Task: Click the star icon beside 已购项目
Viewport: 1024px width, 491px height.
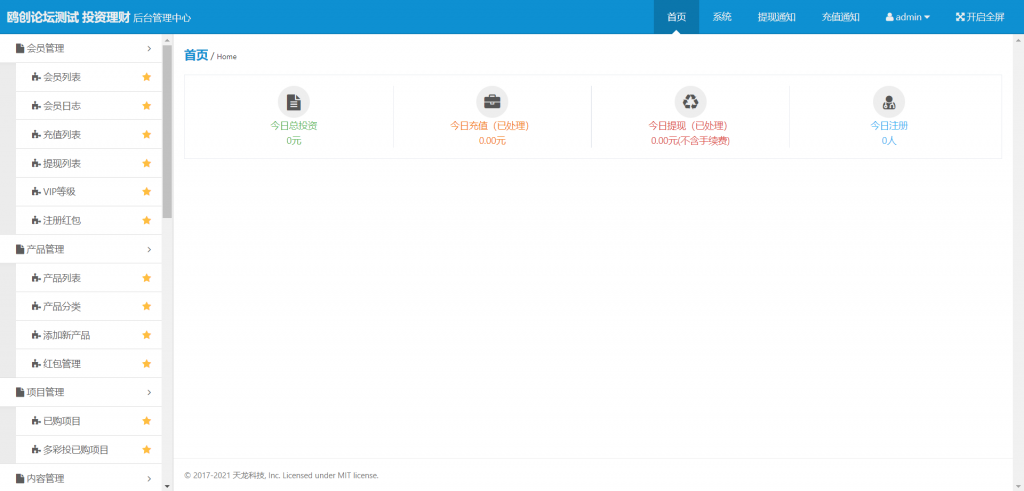Action: (147, 421)
